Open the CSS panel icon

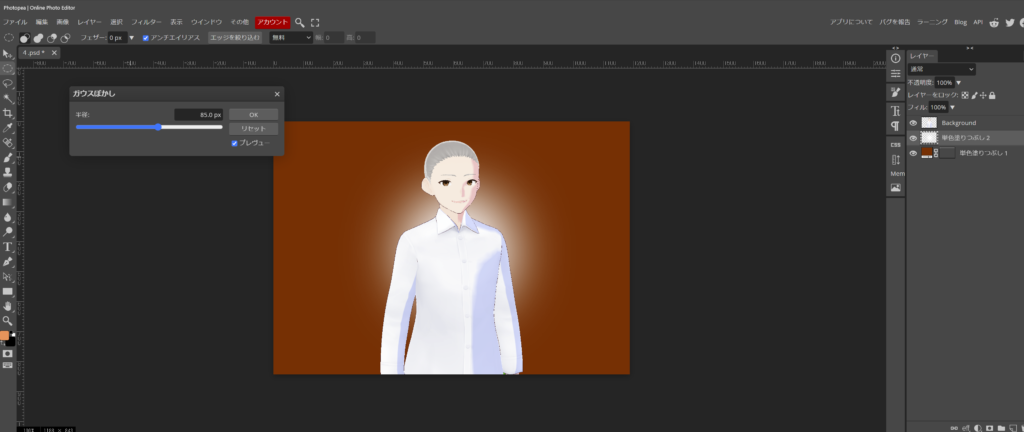coord(895,143)
